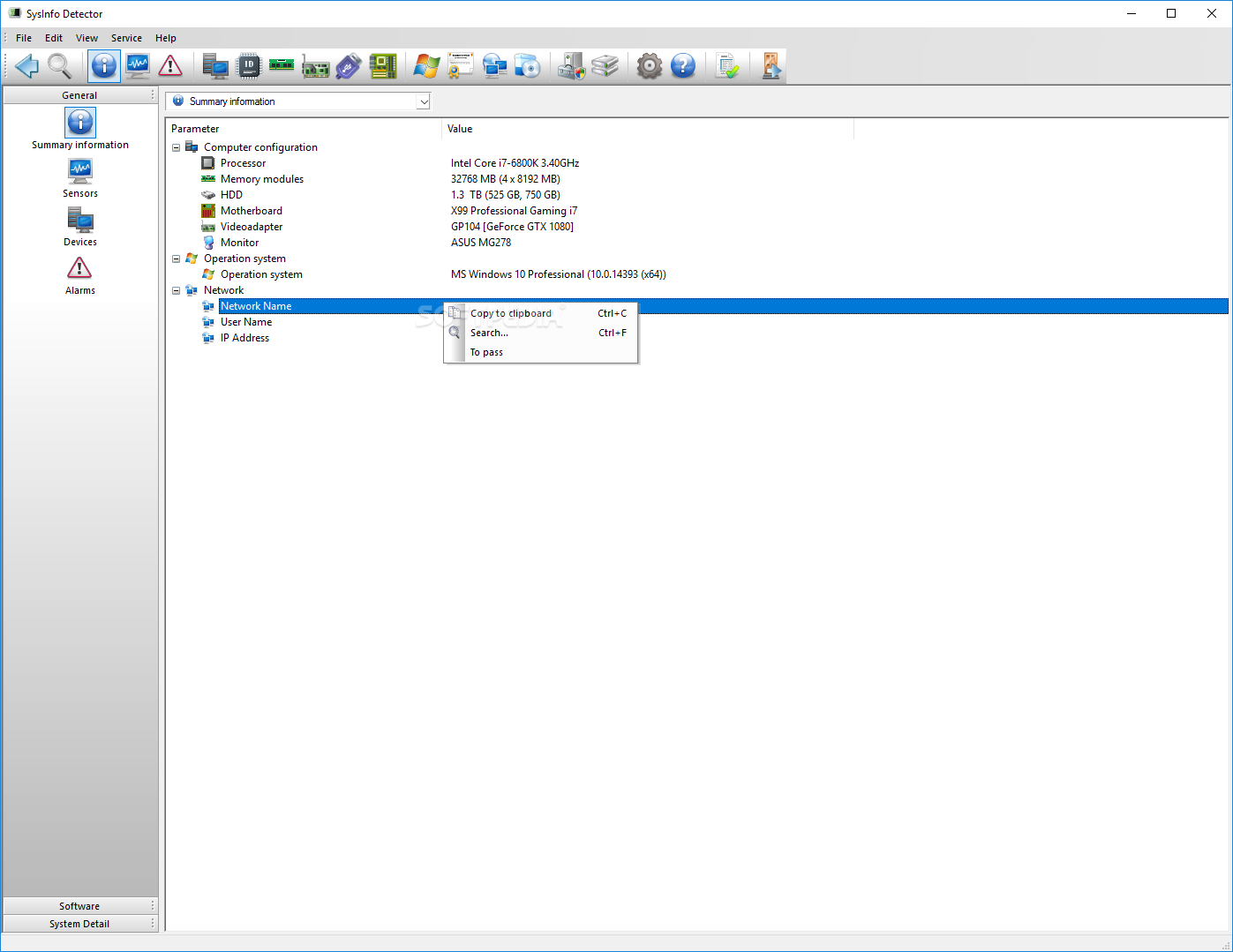This screenshot has width=1233, height=952.
Task: Click the blue Back arrow toolbar icon
Action: [x=26, y=66]
